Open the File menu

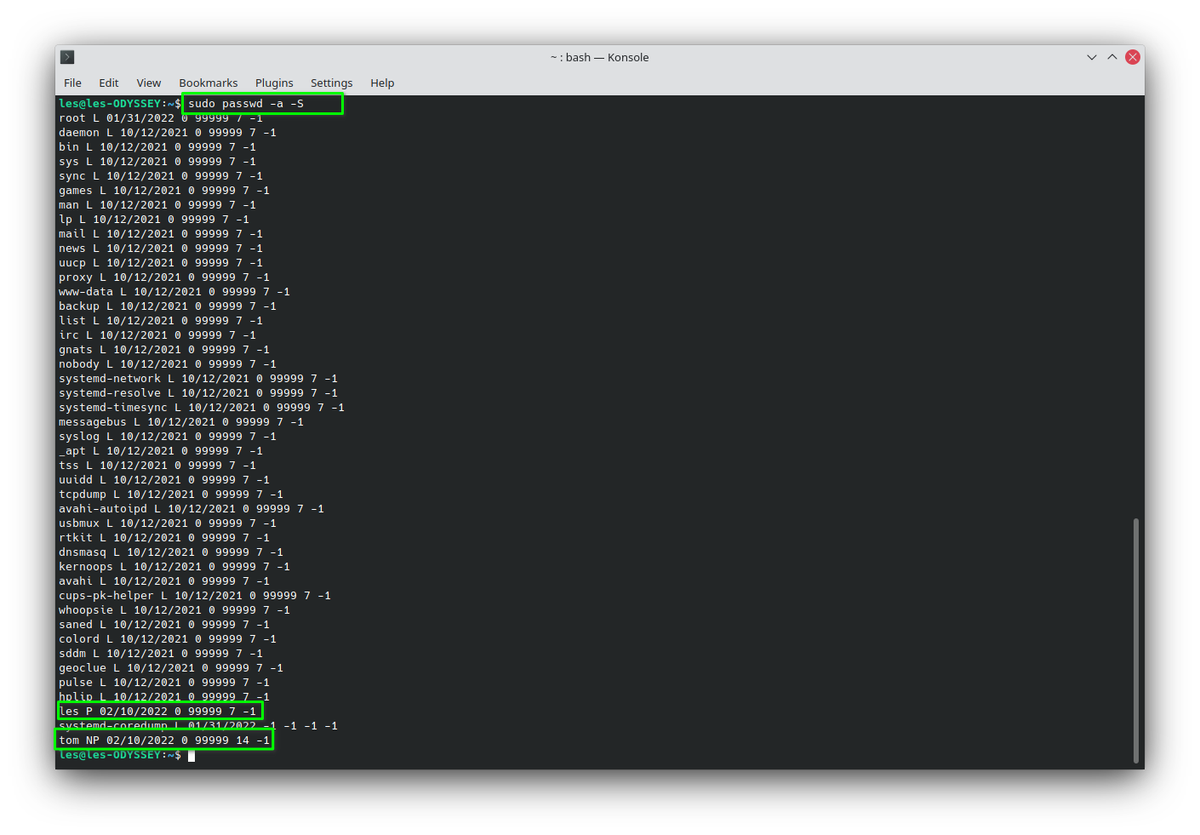click(x=72, y=83)
